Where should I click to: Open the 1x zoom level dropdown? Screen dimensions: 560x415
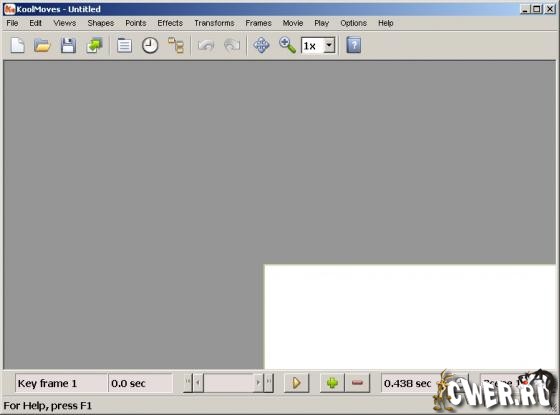(x=329, y=45)
